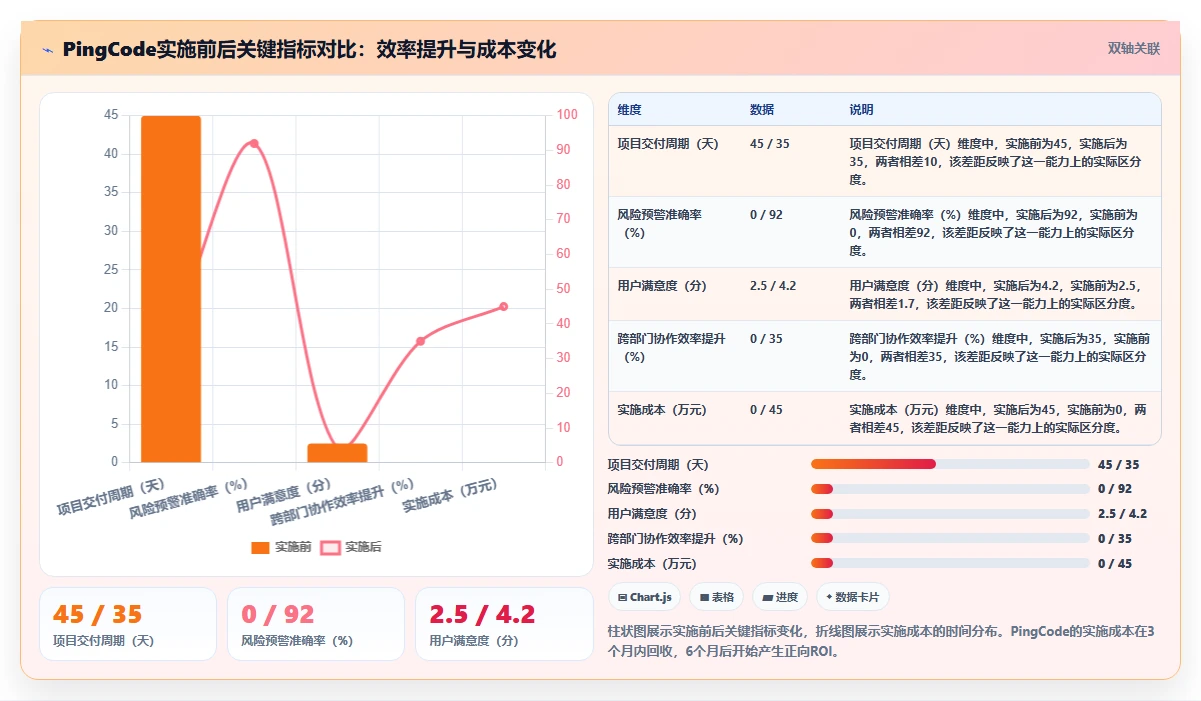This screenshot has width=1201, height=701.
Task: Click the 实施成本（万元） dimension cell in table
Action: point(662,409)
